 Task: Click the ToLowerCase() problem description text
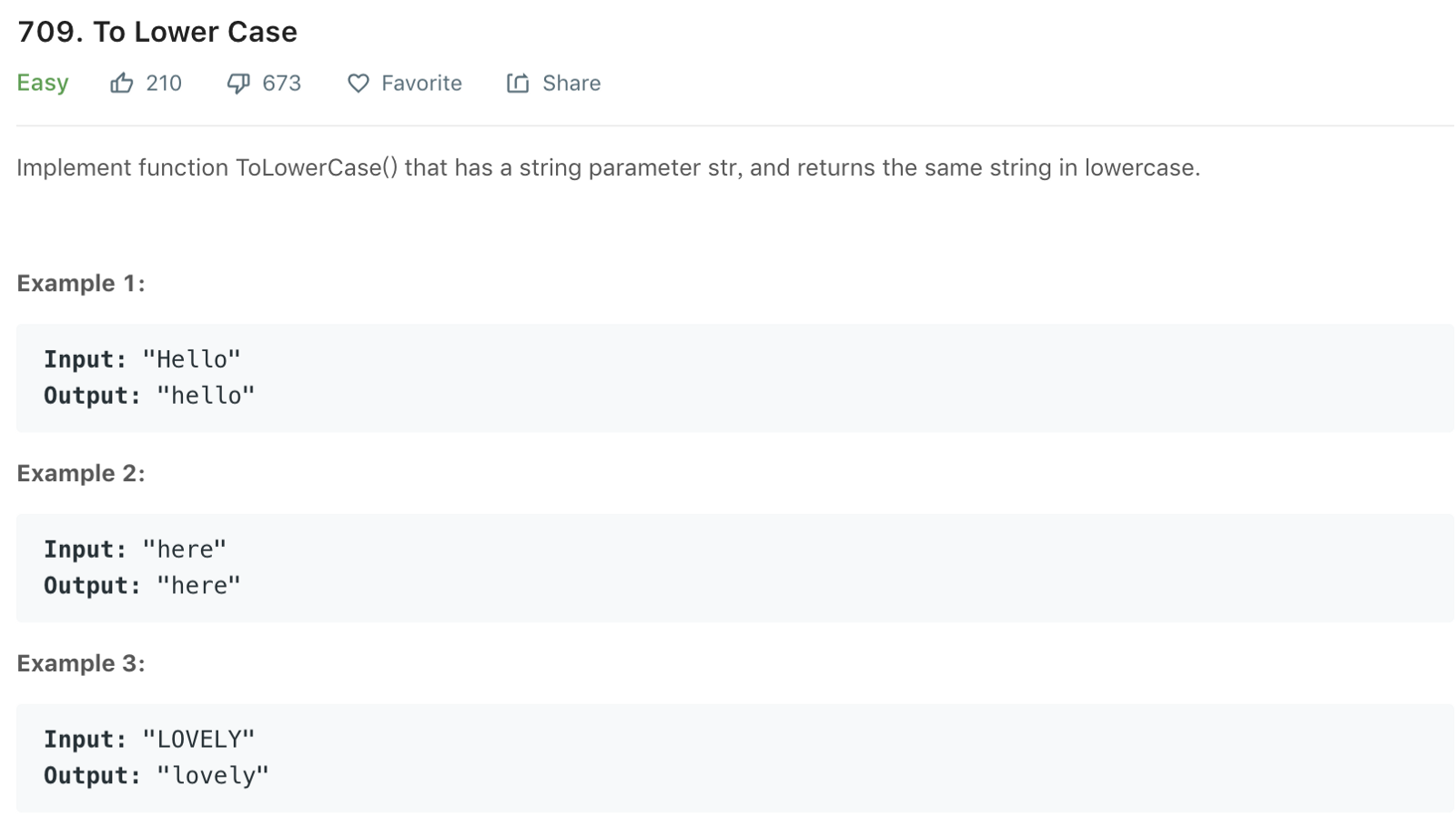click(608, 168)
